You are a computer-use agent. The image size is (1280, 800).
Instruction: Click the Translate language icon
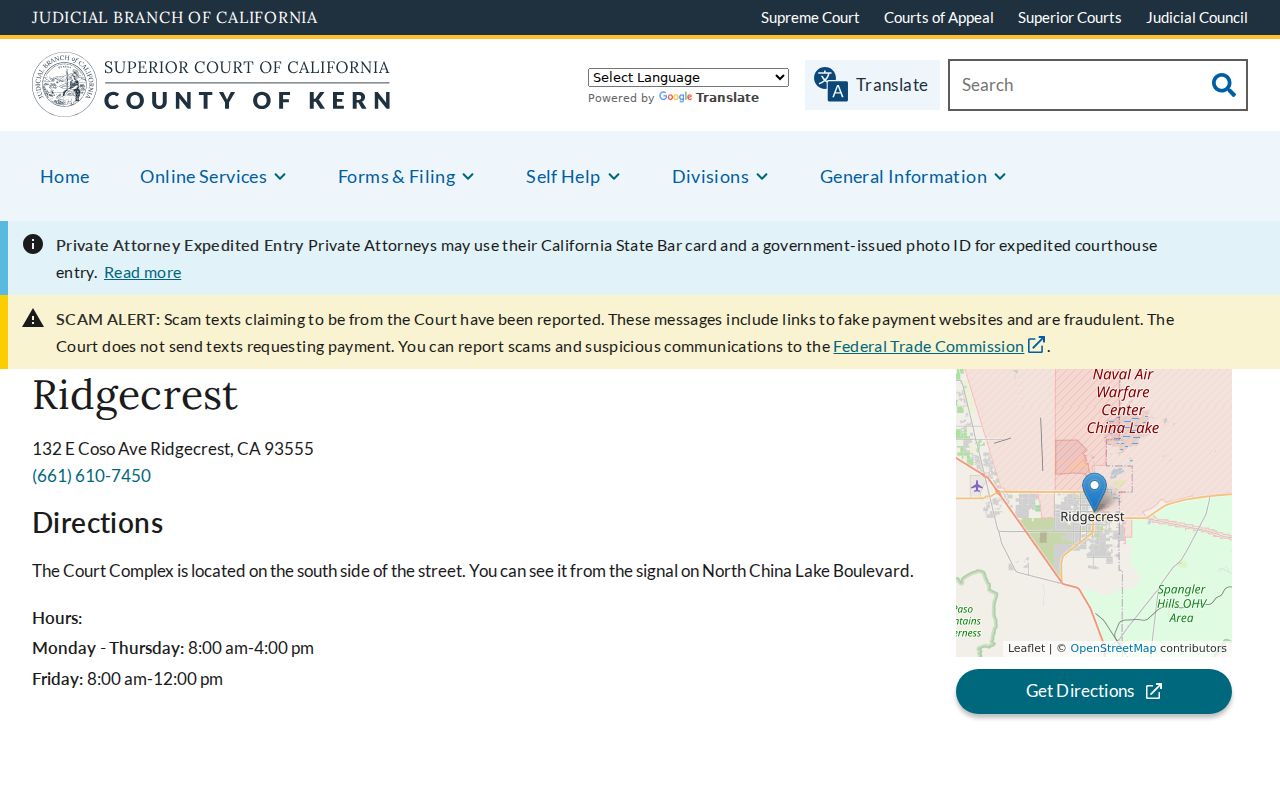coord(830,85)
